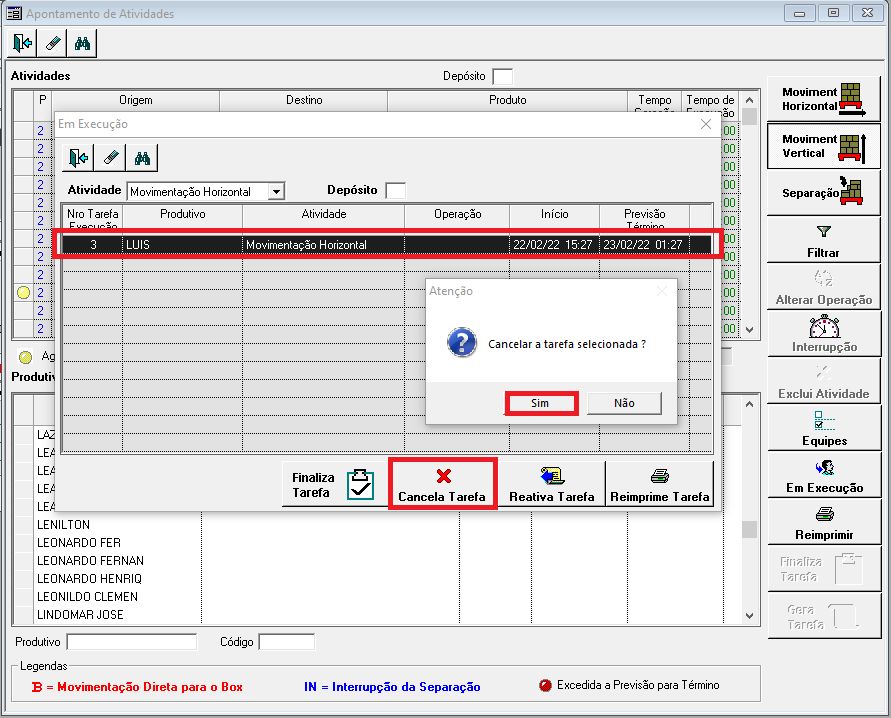Click the Código input field
This screenshot has height=718, width=891.
(286, 642)
